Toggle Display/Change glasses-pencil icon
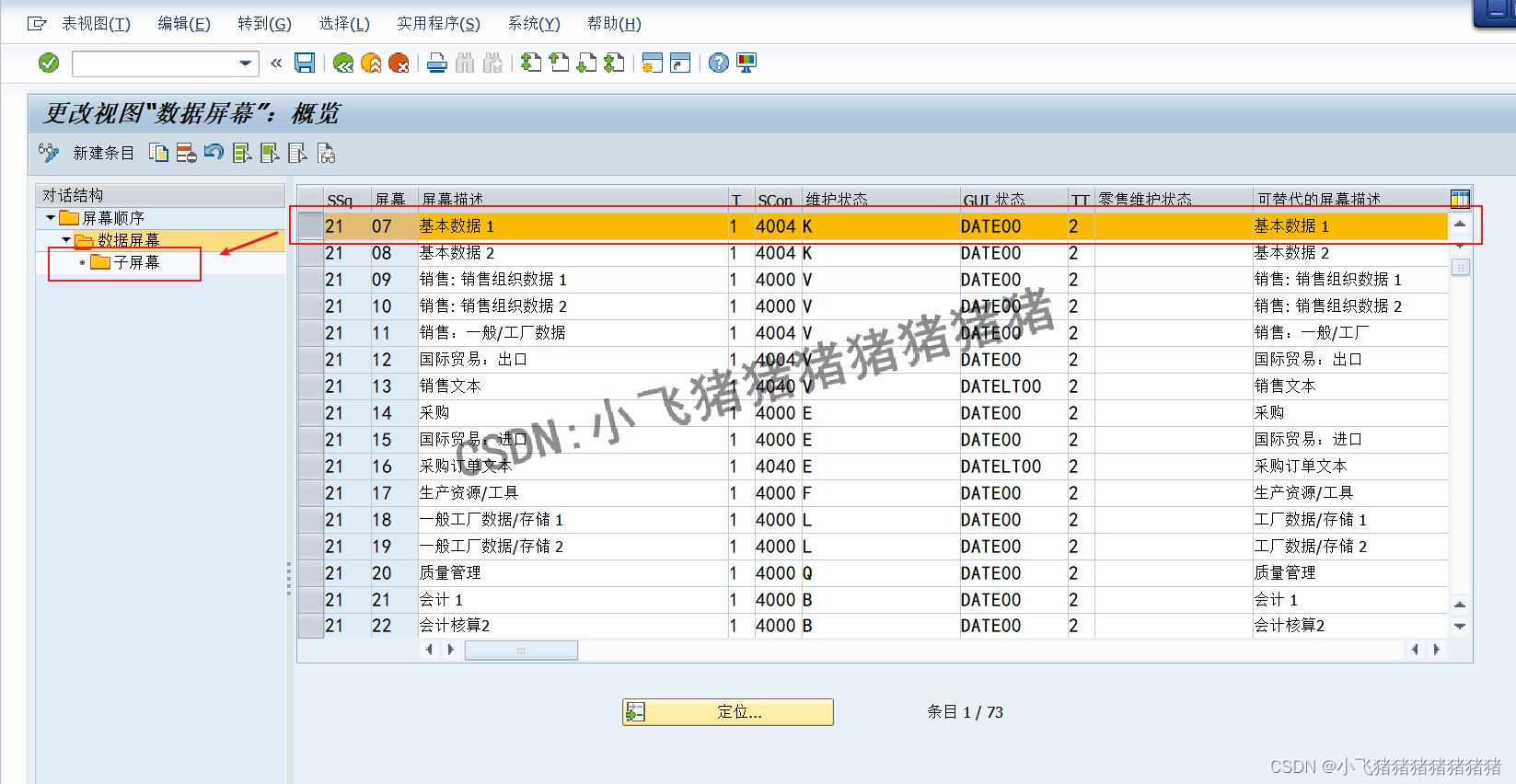The height and width of the screenshot is (784, 1516). tap(49, 153)
